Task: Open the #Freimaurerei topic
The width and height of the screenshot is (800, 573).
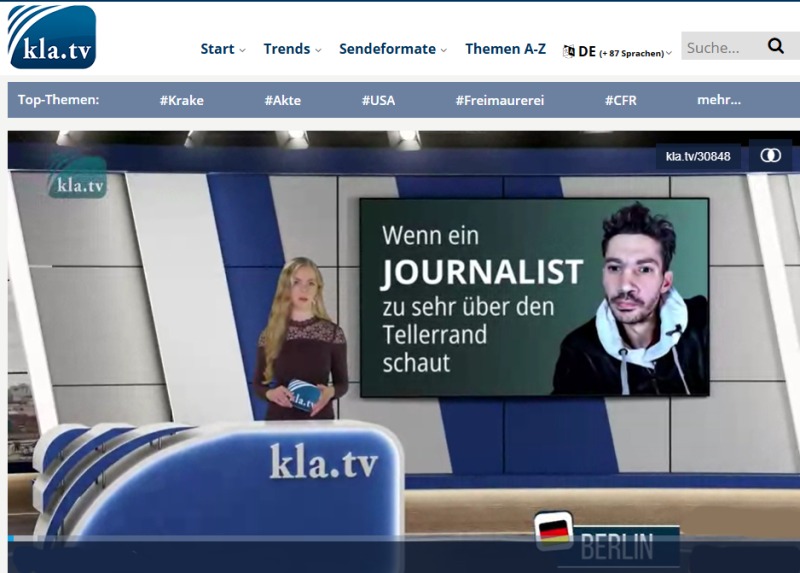Action: click(x=499, y=100)
